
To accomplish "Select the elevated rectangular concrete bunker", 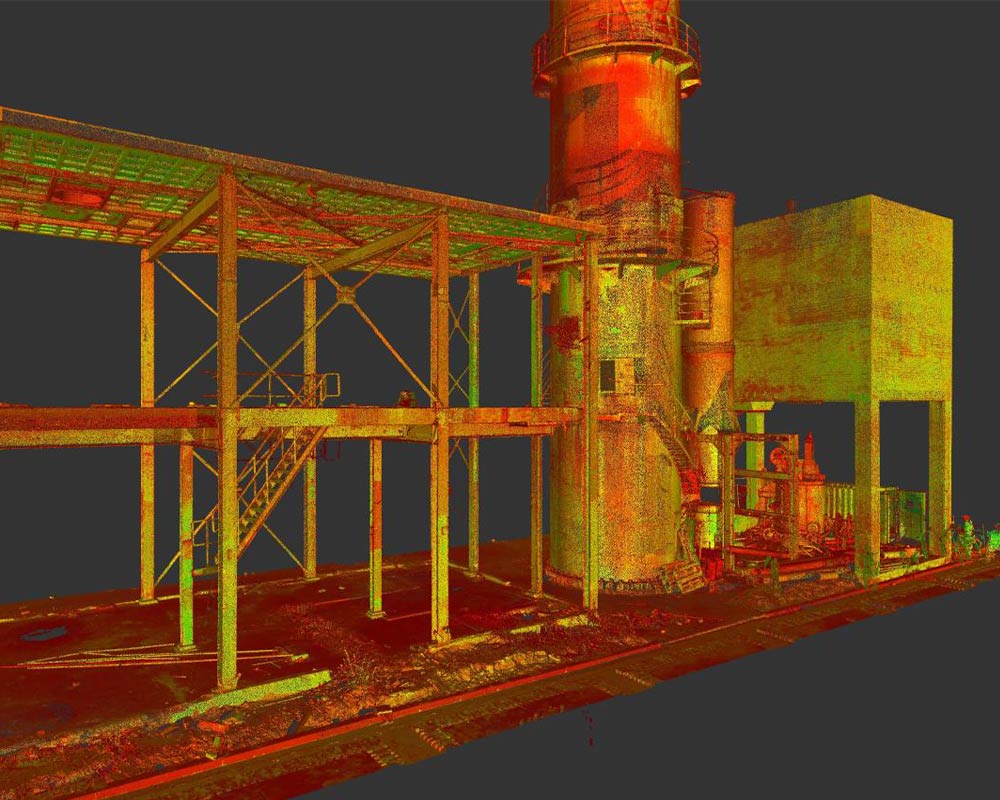I will pos(843,300).
